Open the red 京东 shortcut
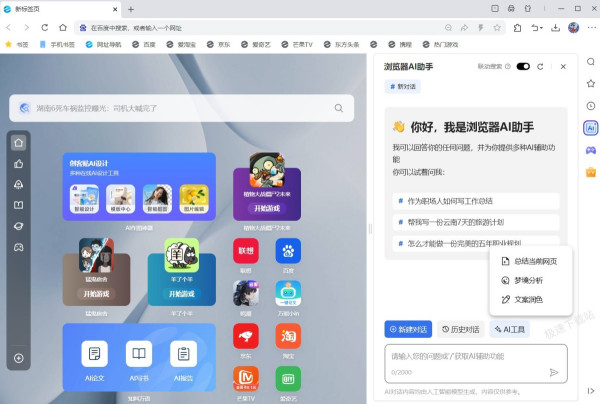 (246, 336)
